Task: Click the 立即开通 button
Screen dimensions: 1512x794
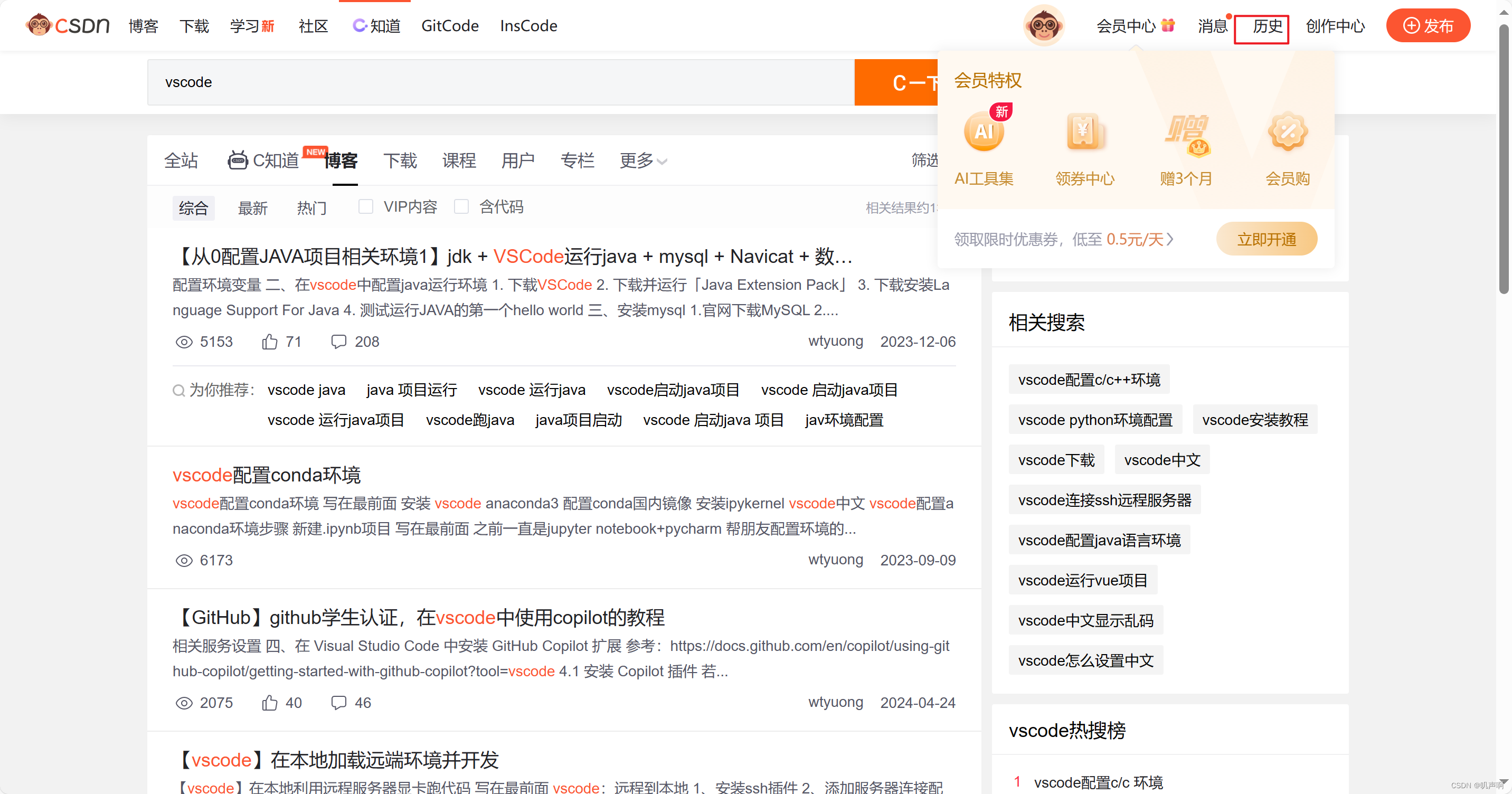Action: (1266, 239)
